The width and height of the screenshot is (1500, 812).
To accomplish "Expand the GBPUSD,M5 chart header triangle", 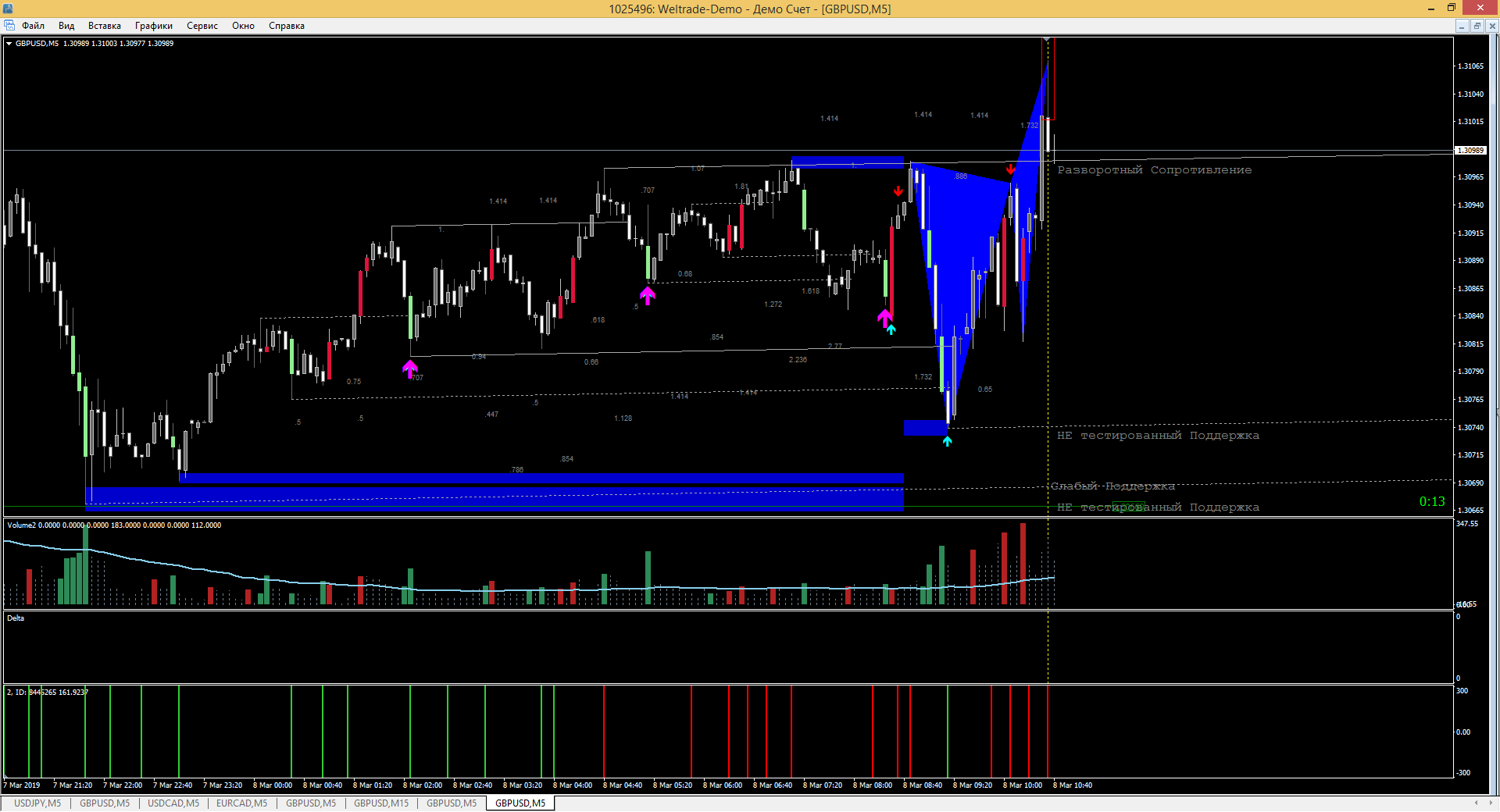I will (9, 44).
